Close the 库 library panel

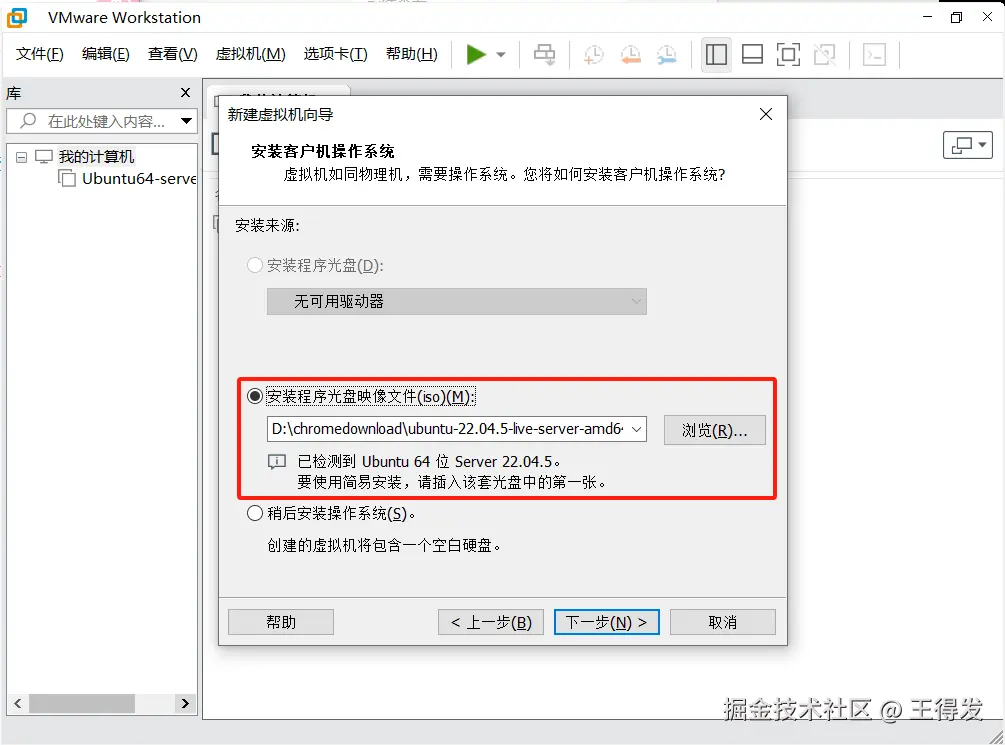[186, 93]
